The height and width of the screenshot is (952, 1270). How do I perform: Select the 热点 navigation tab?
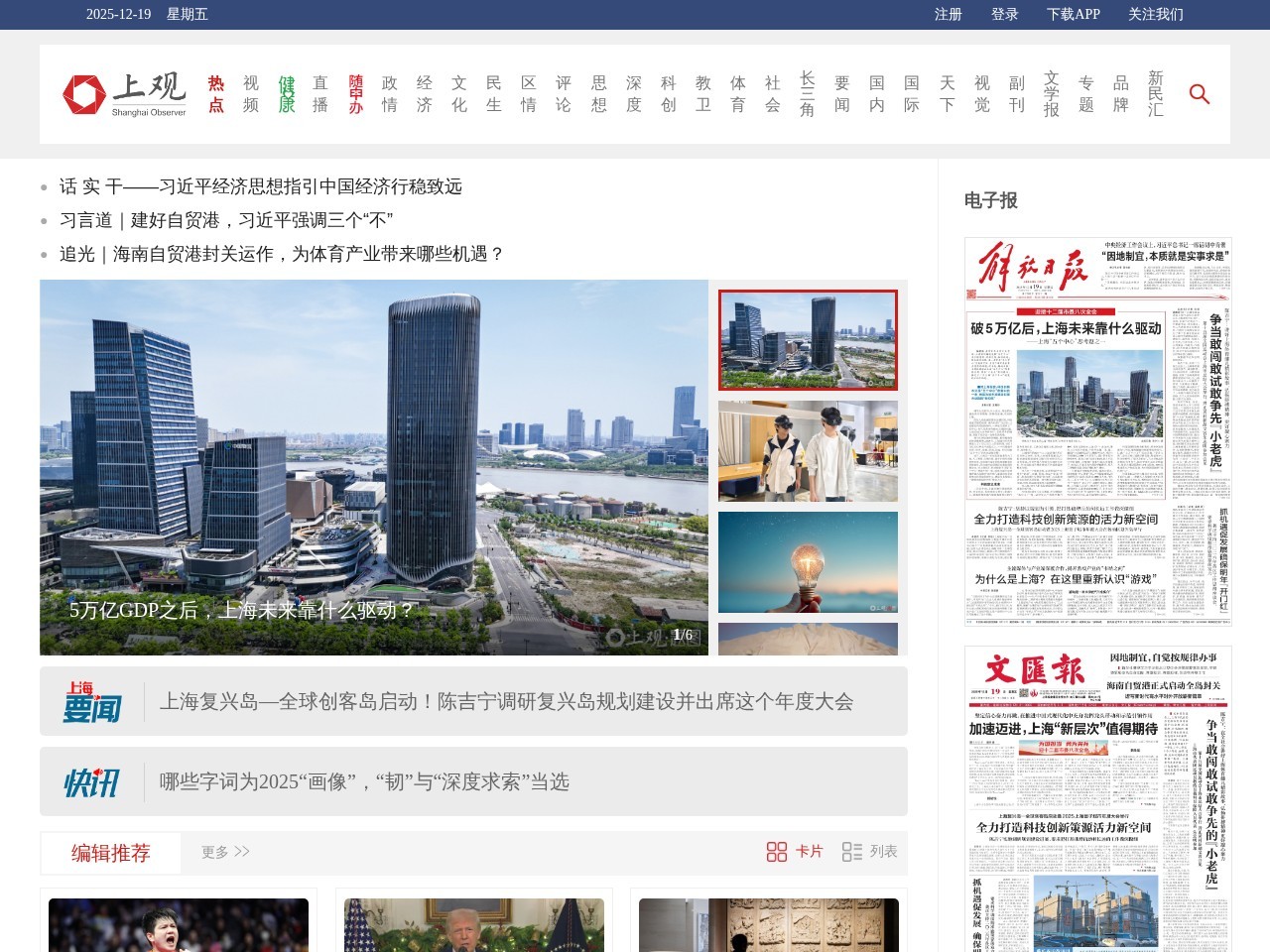216,94
